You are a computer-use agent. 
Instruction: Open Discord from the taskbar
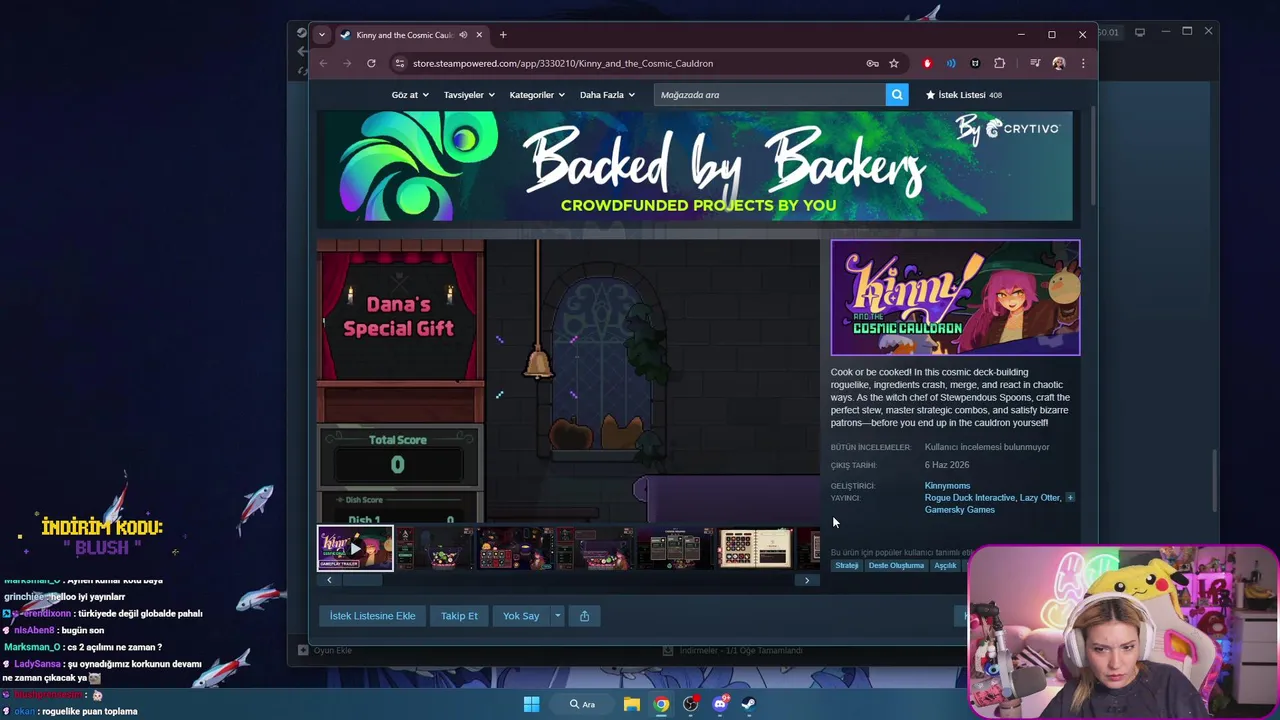click(720, 704)
